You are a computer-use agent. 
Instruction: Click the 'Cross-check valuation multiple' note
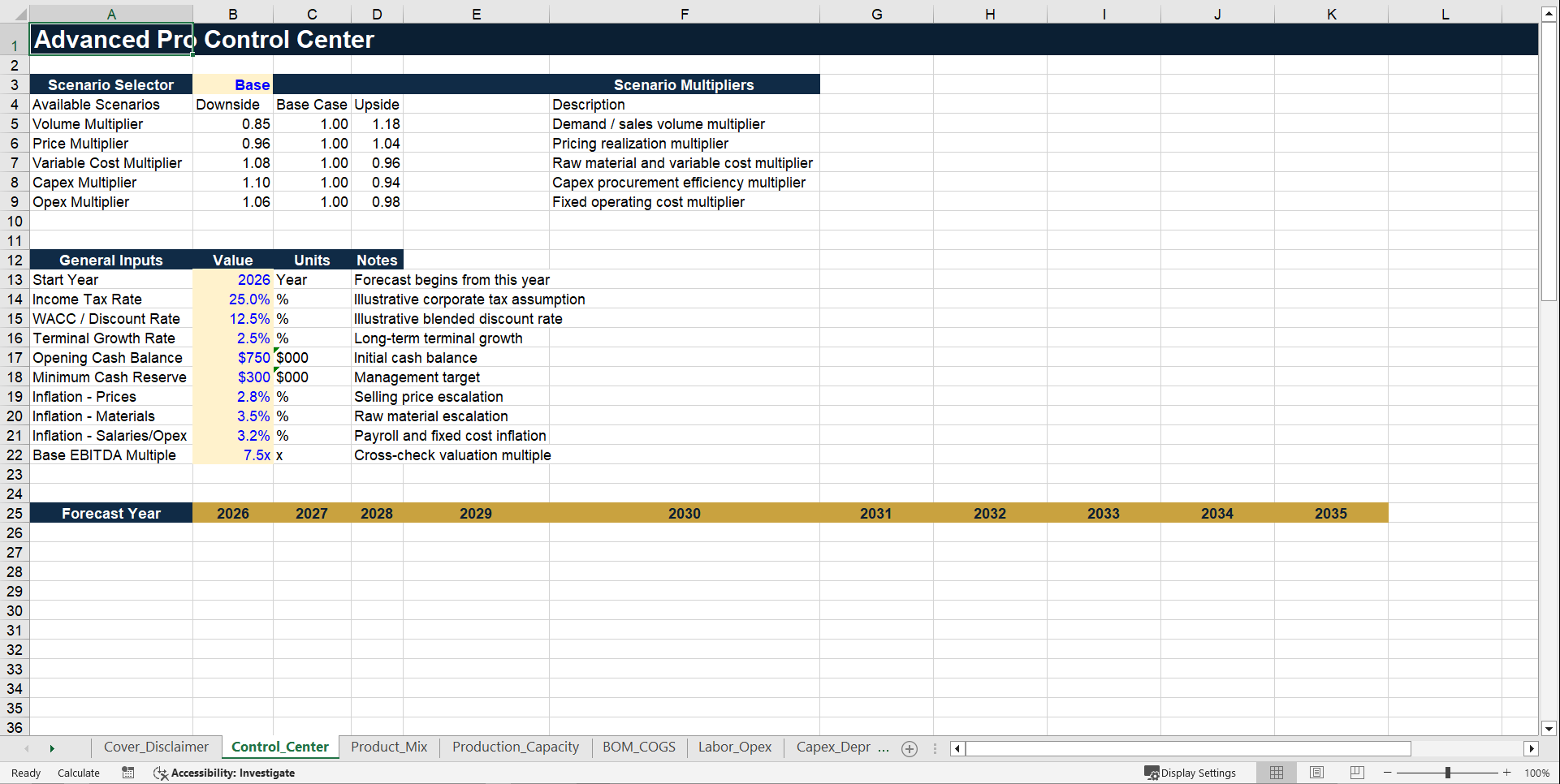452,455
